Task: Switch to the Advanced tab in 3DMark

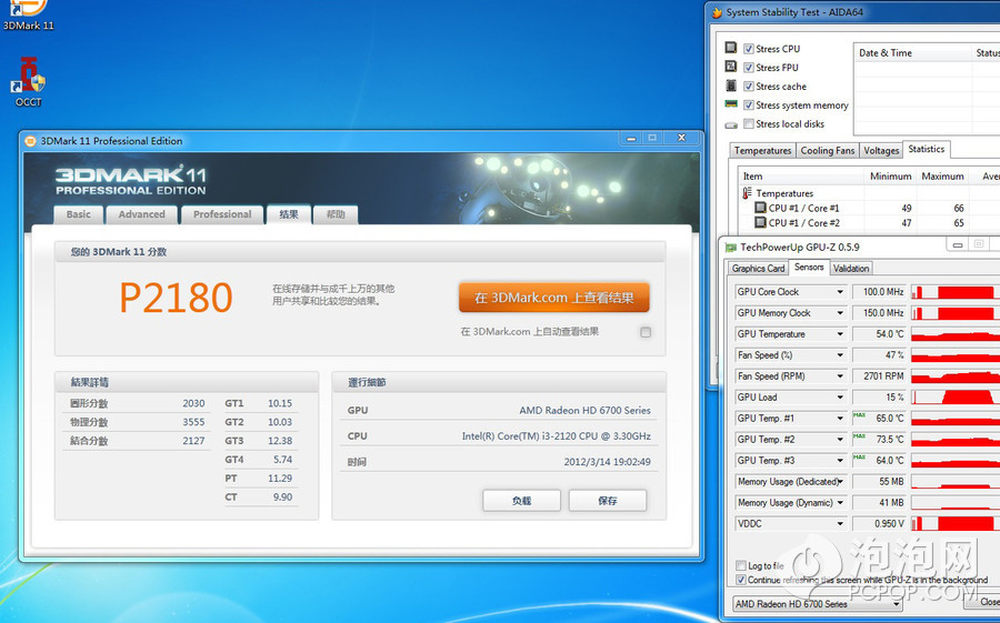Action: pos(142,214)
